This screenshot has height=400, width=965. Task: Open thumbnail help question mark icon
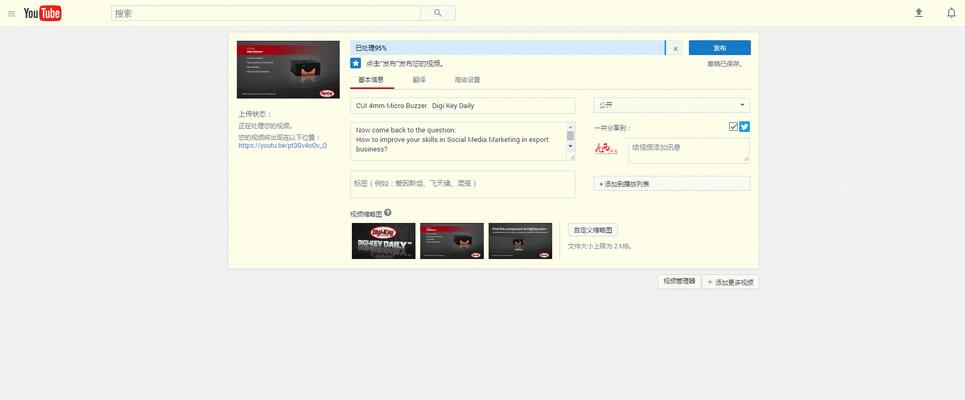[388, 213]
